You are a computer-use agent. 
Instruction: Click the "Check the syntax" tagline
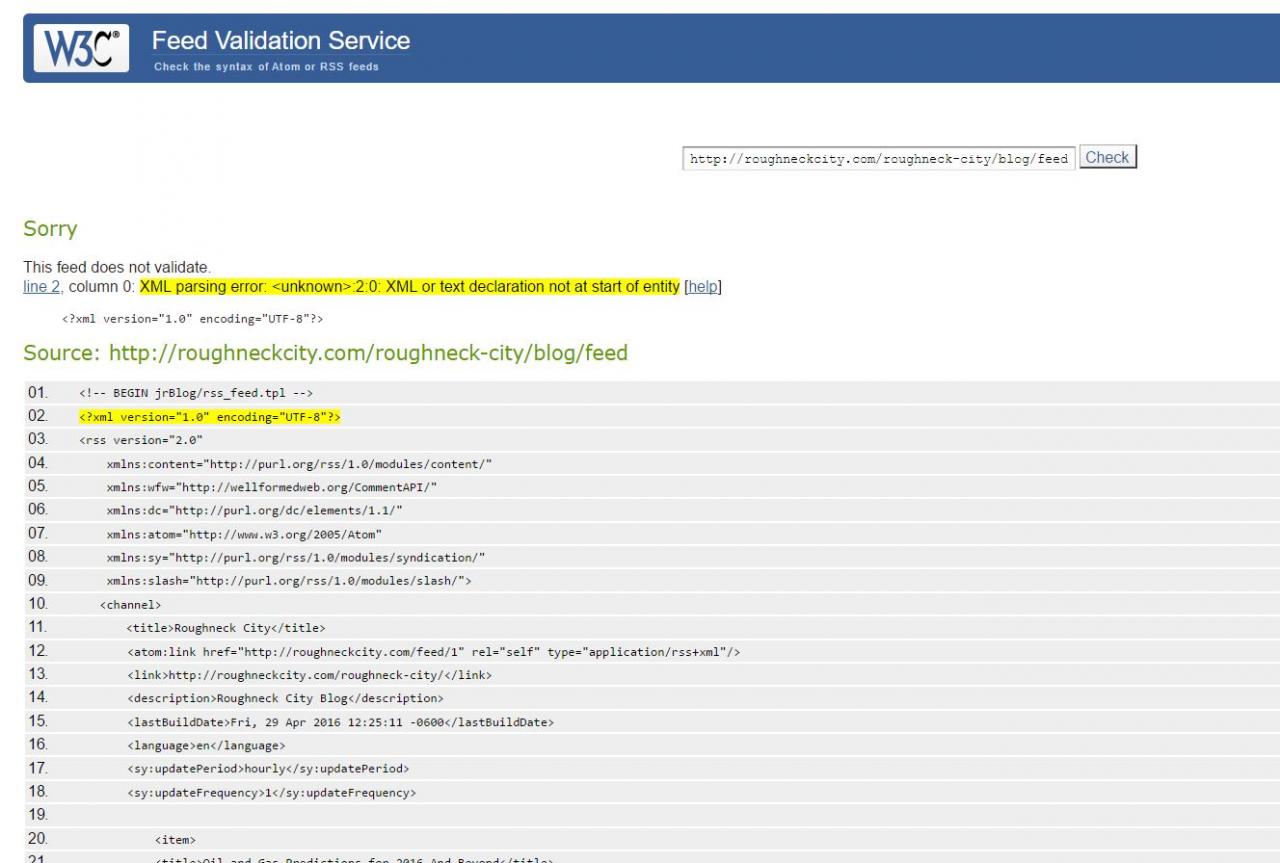[266, 67]
